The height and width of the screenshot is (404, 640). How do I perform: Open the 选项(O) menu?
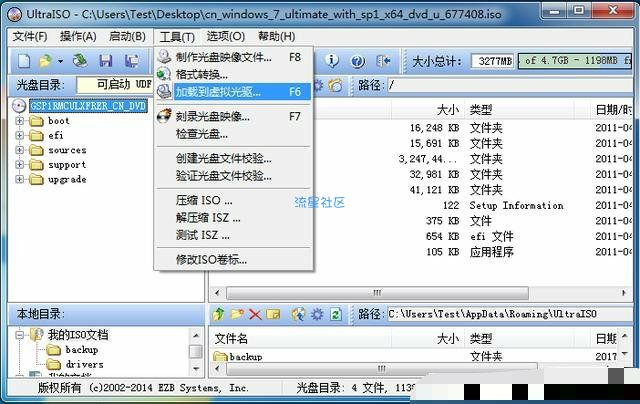coord(225,36)
